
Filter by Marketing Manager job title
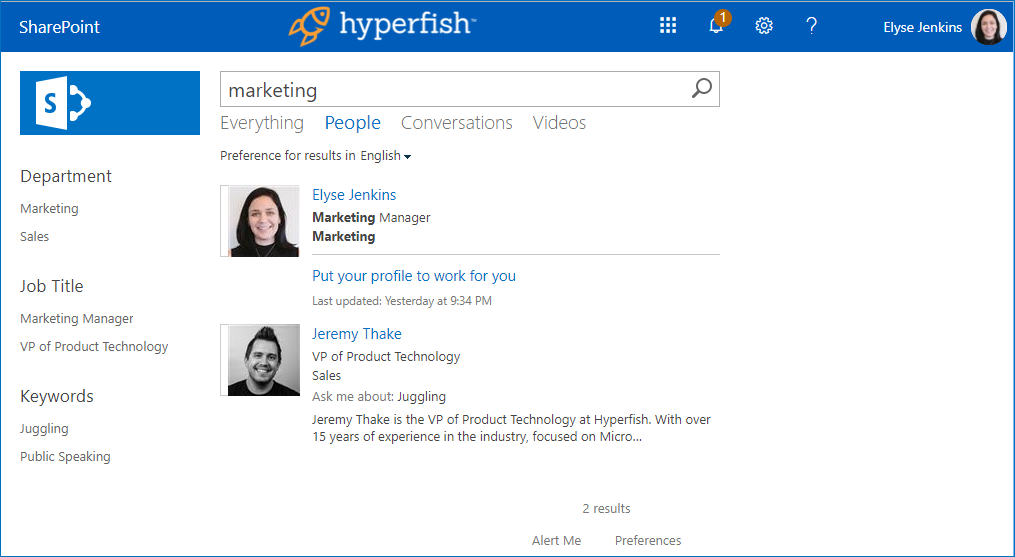coord(76,319)
